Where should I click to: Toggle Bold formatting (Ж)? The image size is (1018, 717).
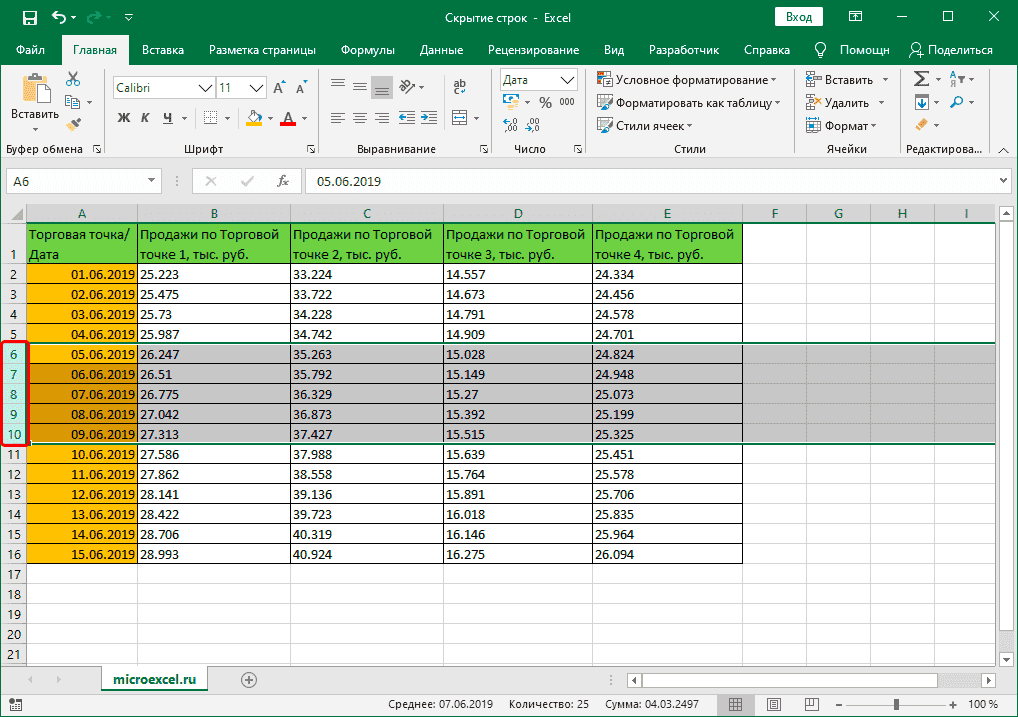point(124,118)
